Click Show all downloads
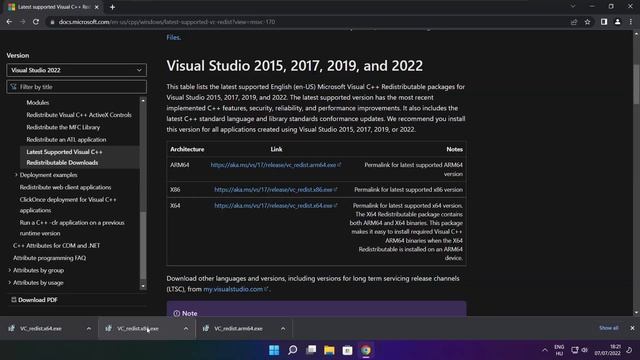Screen dimensions: 640x360 609,328
